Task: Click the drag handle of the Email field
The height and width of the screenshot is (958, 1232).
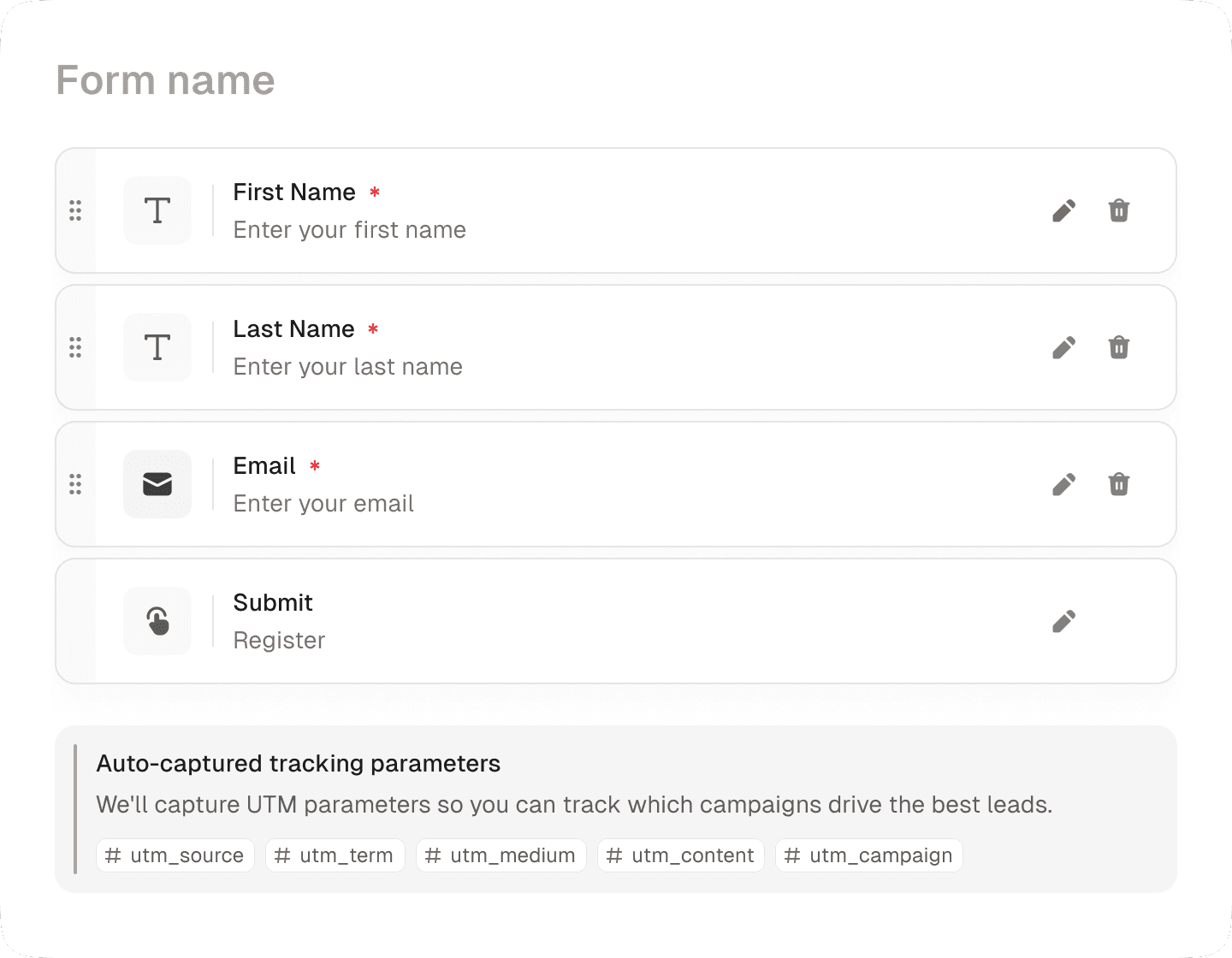Action: (x=75, y=484)
